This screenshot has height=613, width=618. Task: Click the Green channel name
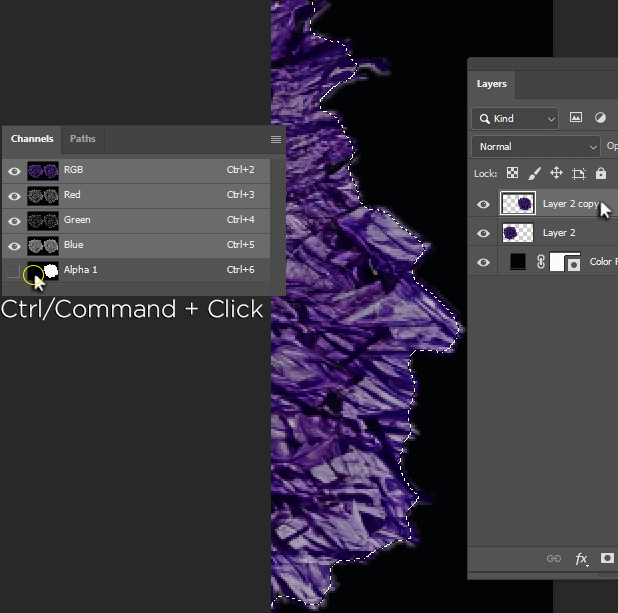pyautogui.click(x=77, y=220)
